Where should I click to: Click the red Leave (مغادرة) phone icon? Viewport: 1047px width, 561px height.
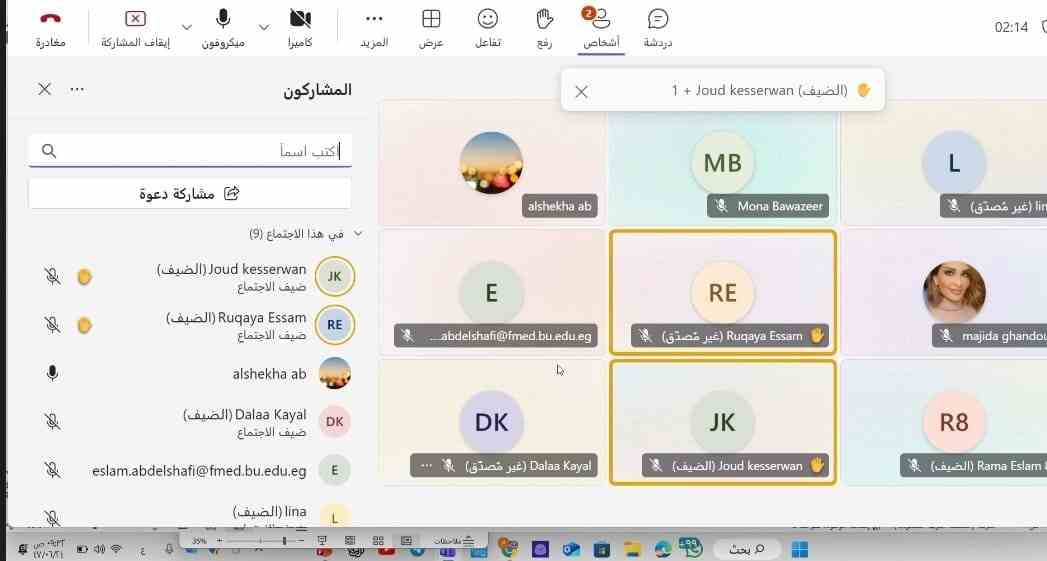(x=50, y=19)
